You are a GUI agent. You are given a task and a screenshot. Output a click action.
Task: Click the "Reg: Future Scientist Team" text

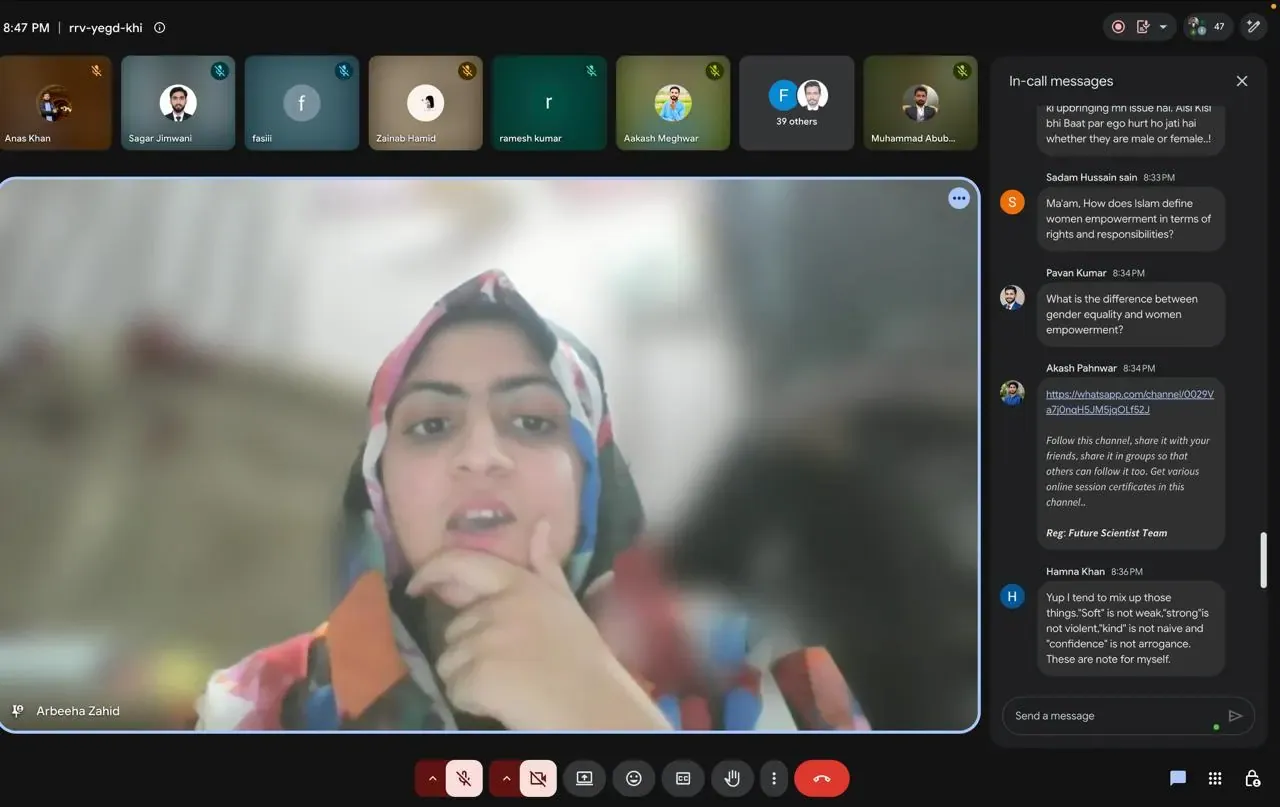1107,533
